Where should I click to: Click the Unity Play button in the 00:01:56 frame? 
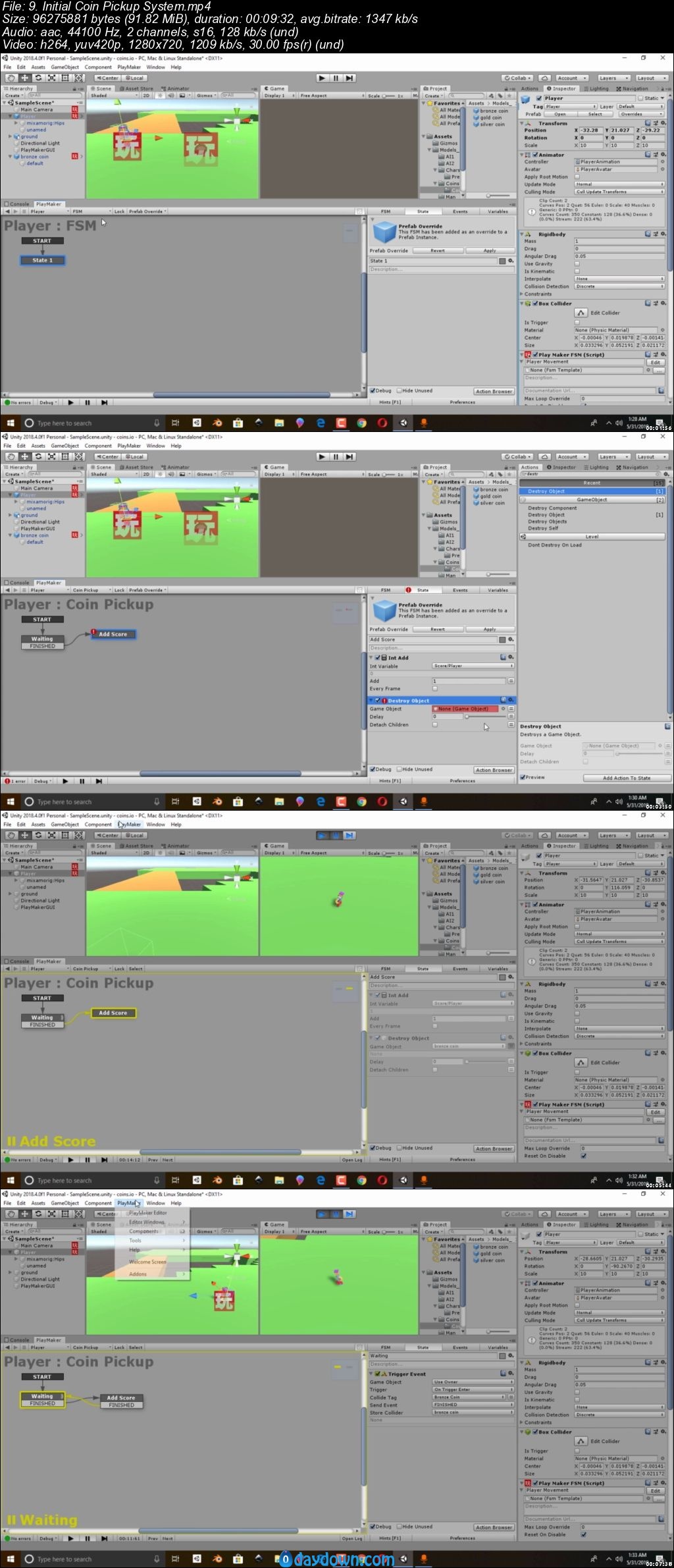[x=322, y=78]
